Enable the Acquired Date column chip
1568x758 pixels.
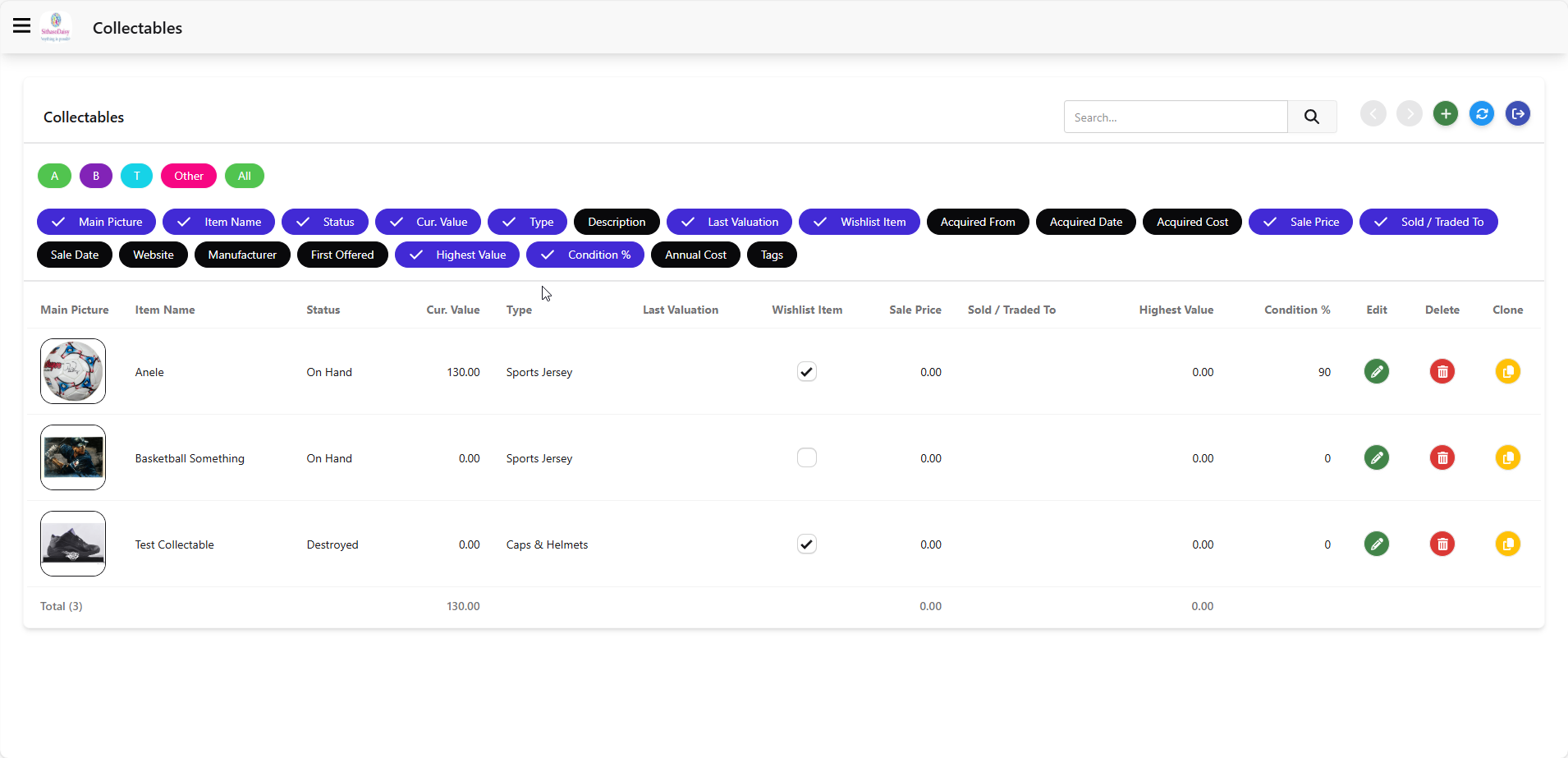click(x=1086, y=222)
